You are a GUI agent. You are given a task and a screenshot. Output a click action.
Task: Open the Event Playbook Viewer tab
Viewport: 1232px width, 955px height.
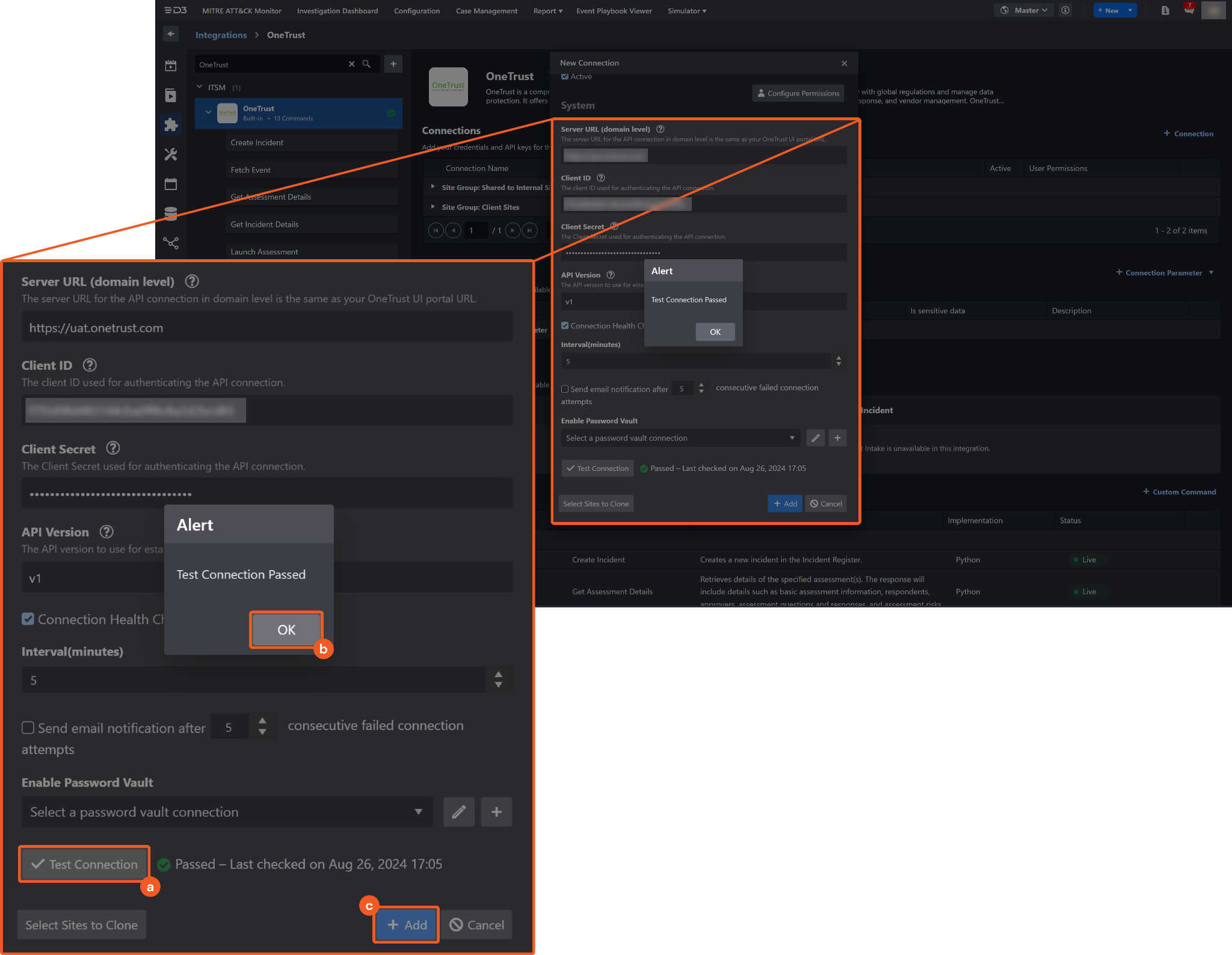(x=614, y=11)
